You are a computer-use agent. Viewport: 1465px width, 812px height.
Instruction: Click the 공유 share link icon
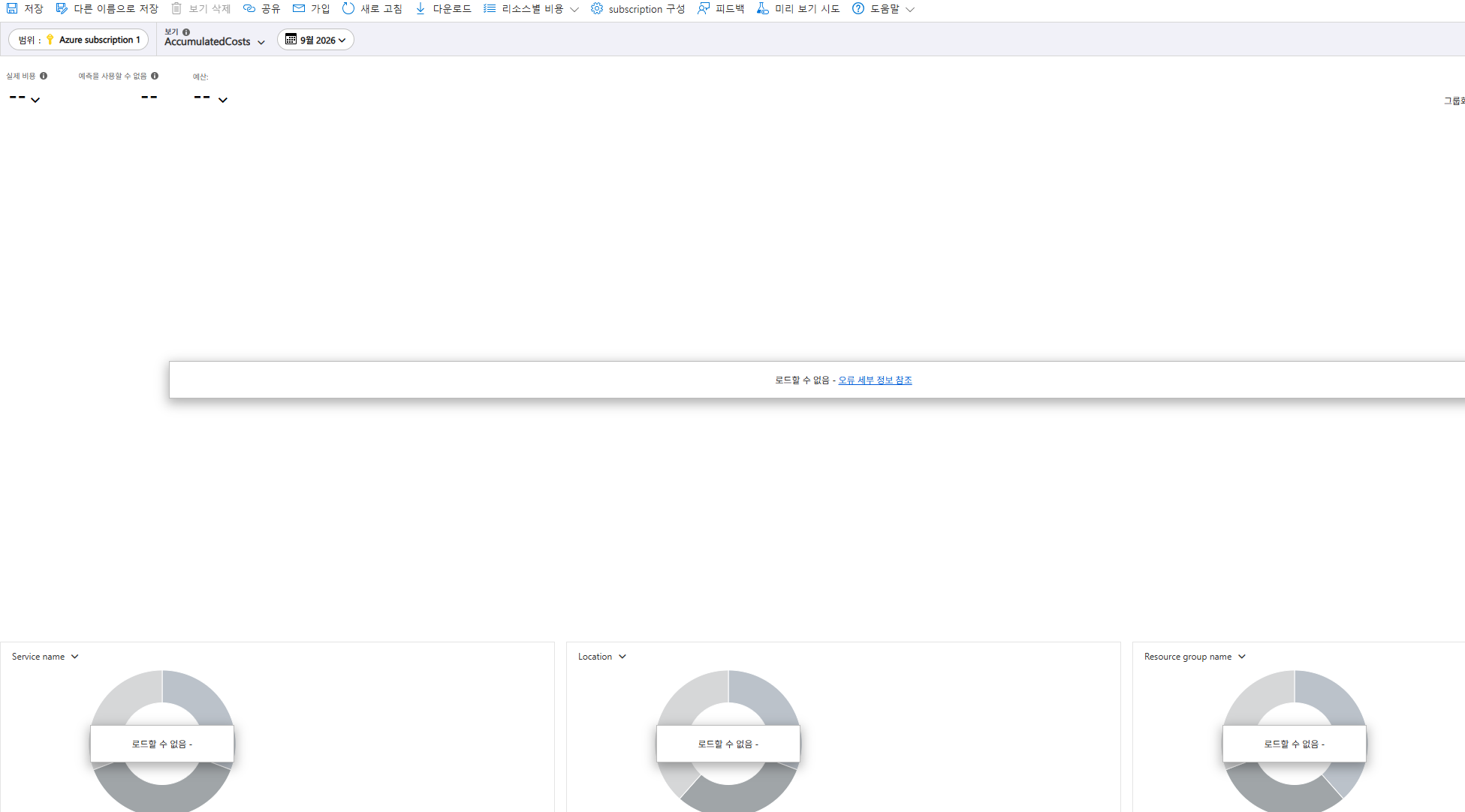[x=249, y=9]
